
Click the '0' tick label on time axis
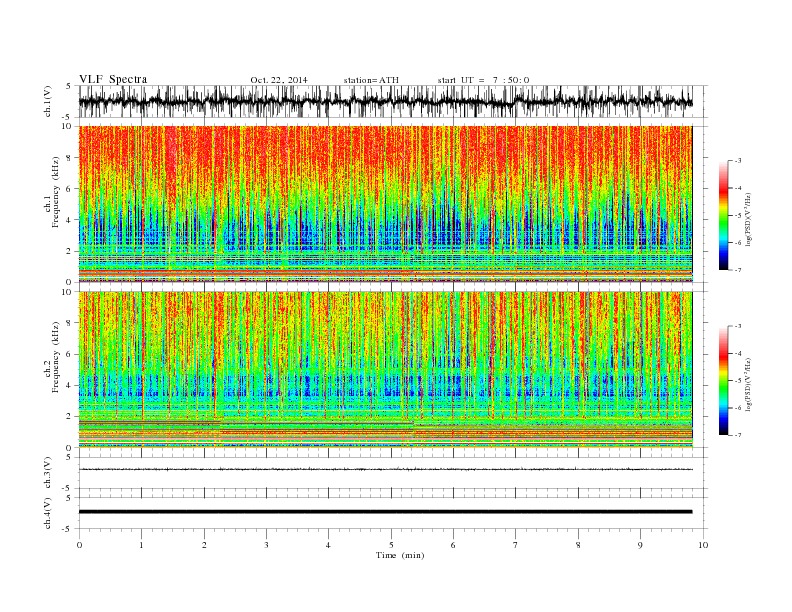79,545
